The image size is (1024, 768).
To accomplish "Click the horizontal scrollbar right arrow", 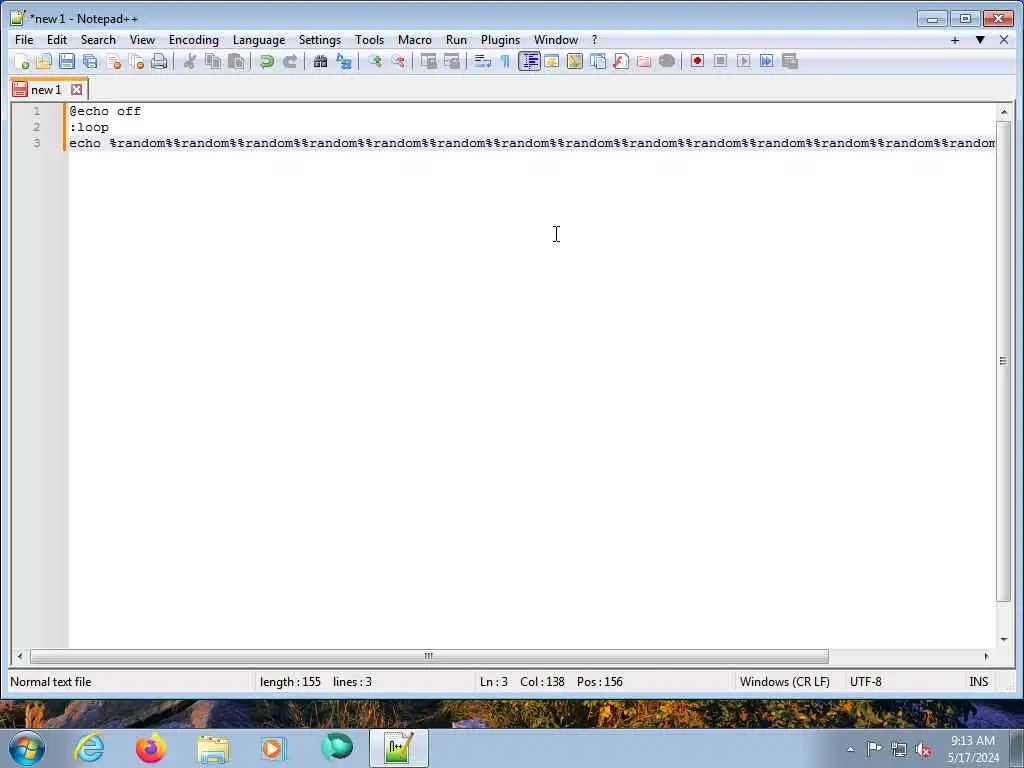I will (x=986, y=656).
